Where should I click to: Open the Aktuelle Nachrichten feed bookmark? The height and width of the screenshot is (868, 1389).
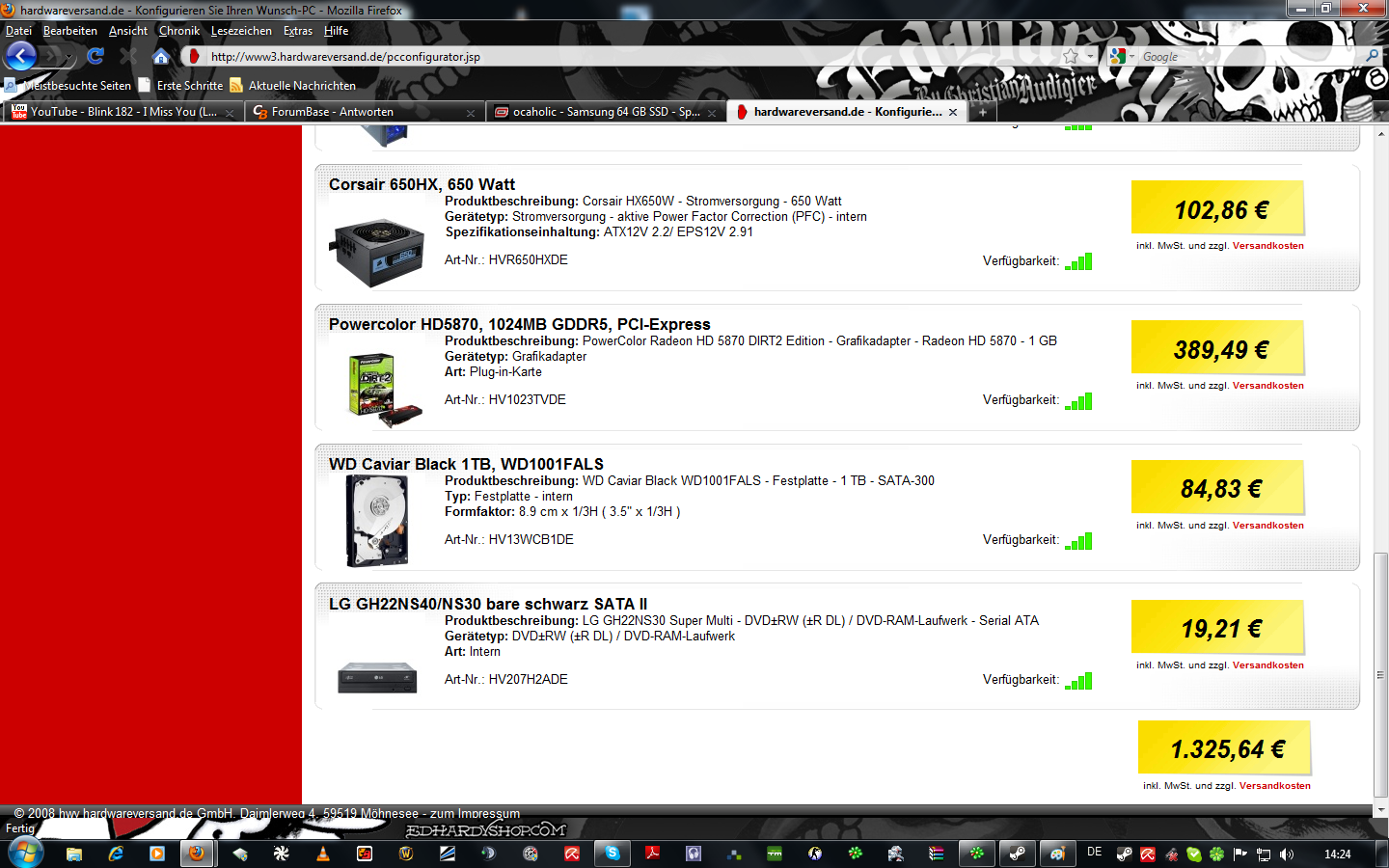click(x=292, y=86)
